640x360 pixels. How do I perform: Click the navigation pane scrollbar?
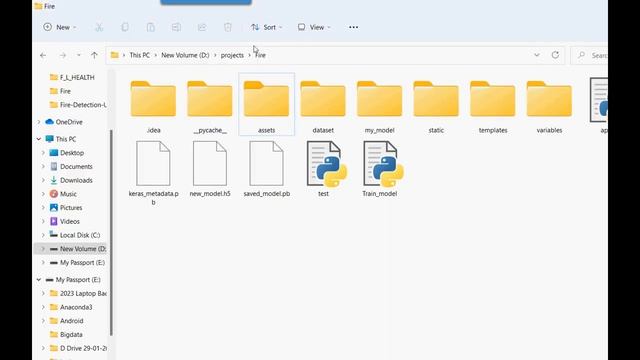(x=111, y=233)
